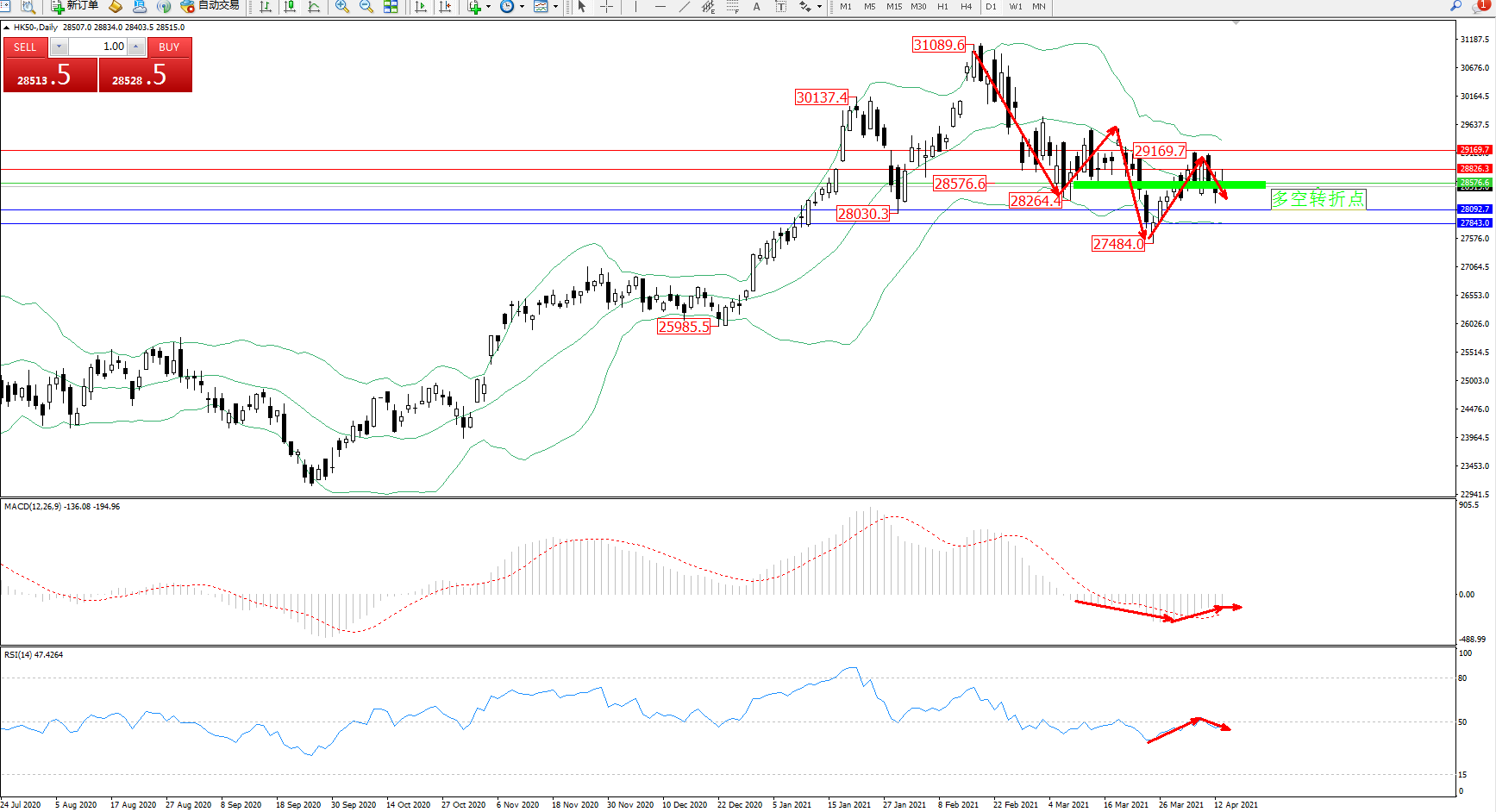Image resolution: width=1496 pixels, height=812 pixels.
Task: Zoom in on the chart
Action: click(342, 6)
